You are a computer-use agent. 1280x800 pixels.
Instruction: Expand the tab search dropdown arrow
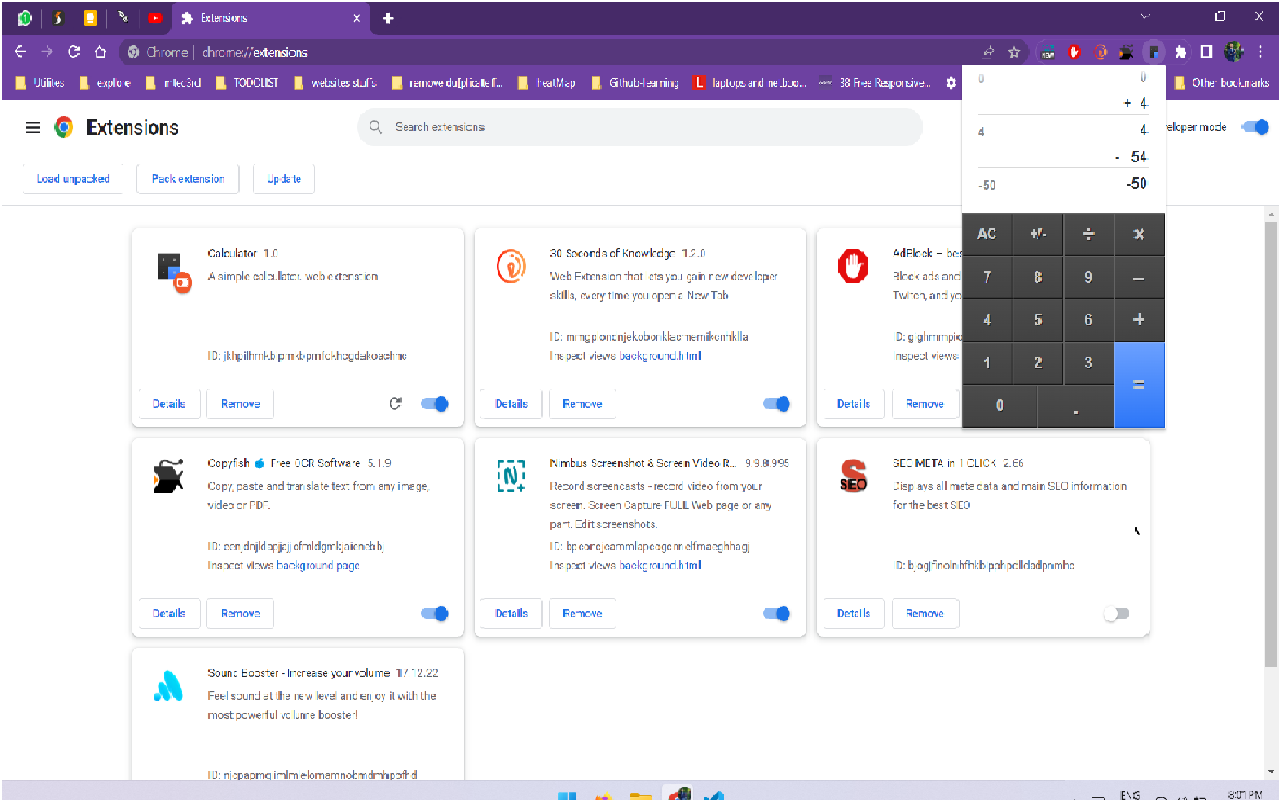(x=1146, y=17)
